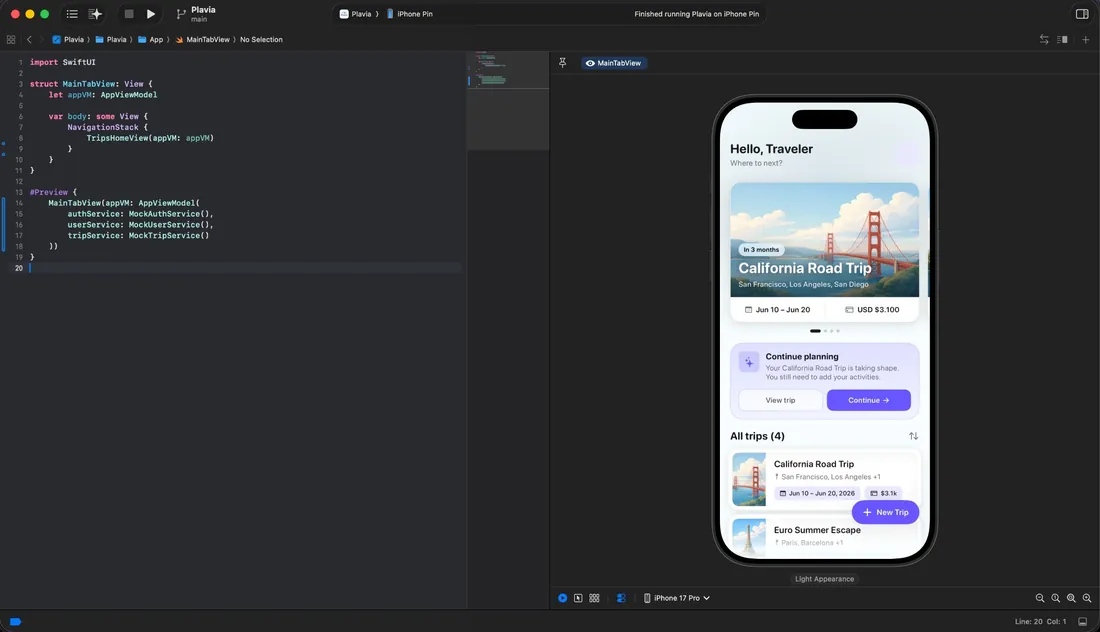
Task: Open the editor options icon
Action: click(1062, 40)
